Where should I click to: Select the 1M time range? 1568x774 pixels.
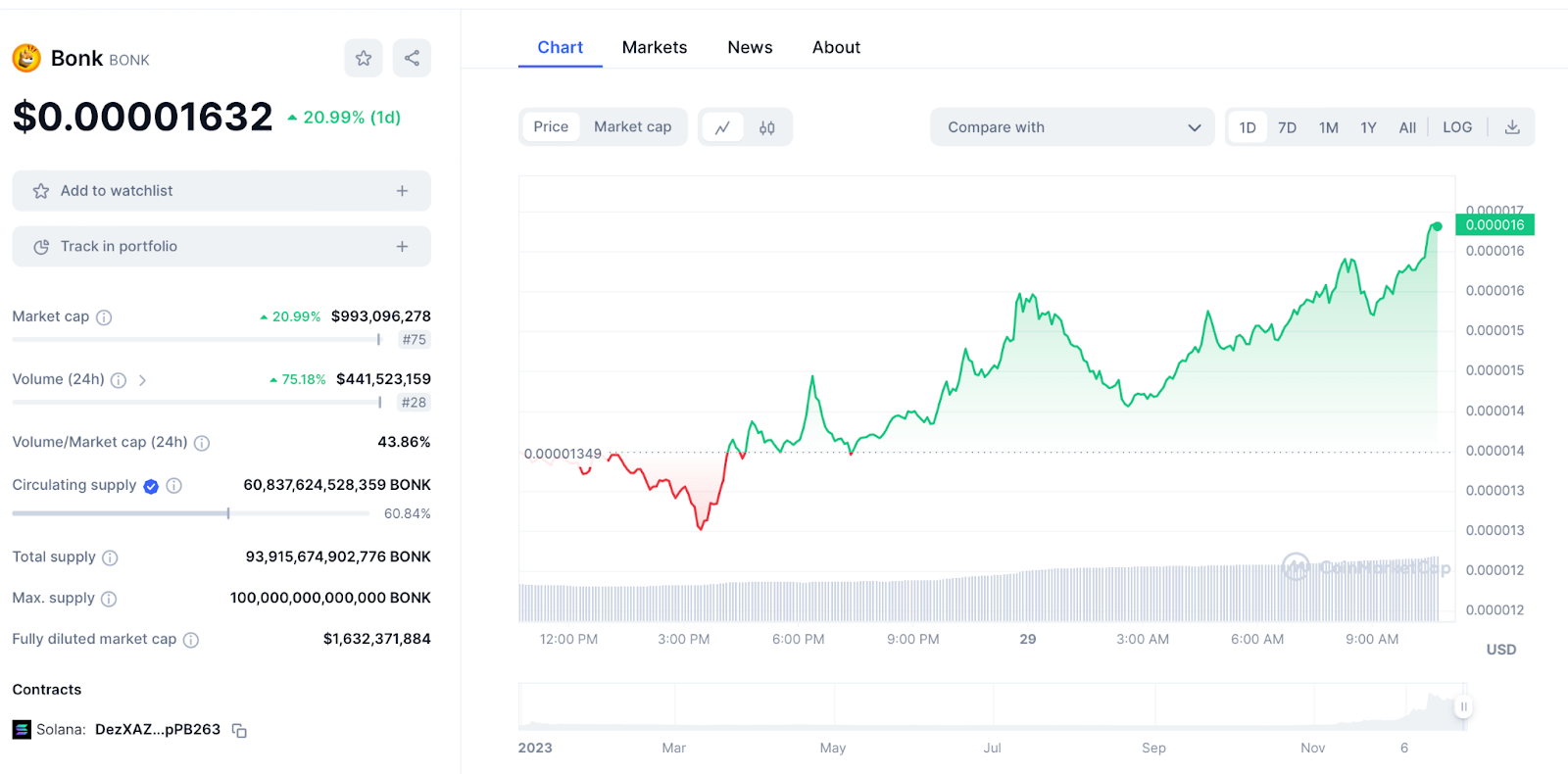1329,127
